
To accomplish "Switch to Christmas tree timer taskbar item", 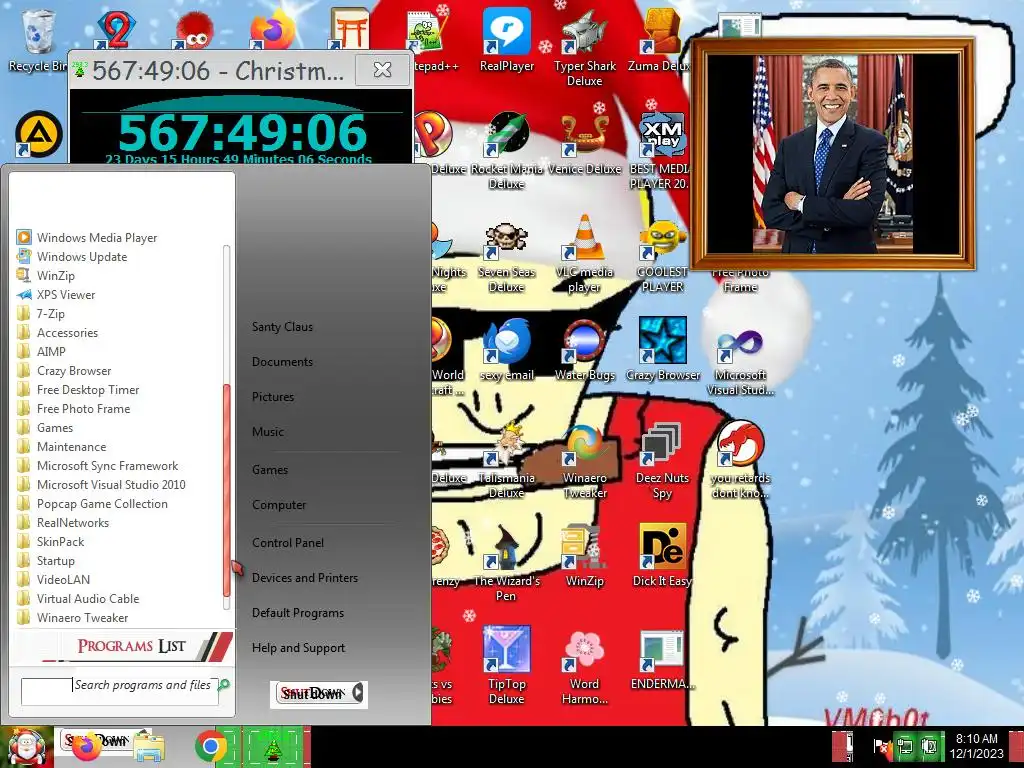I will point(273,748).
